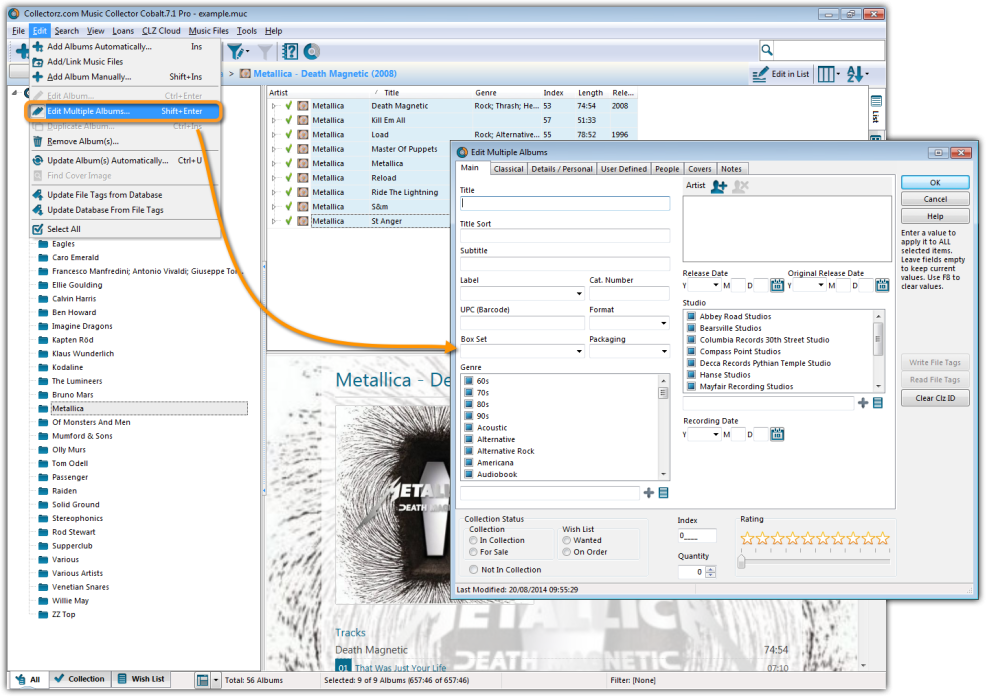
Task: Click the ZZ Top folder icon
Action: (43, 615)
